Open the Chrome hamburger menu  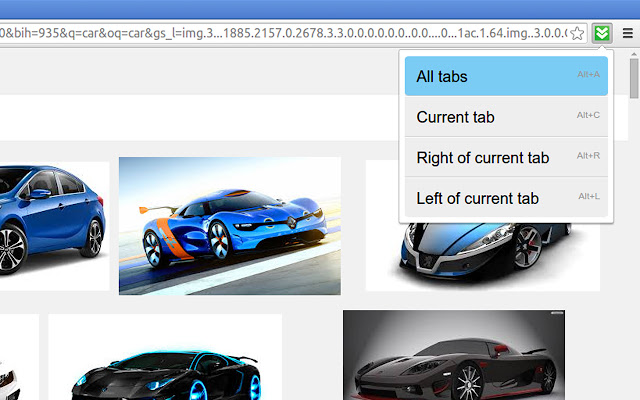pos(627,33)
